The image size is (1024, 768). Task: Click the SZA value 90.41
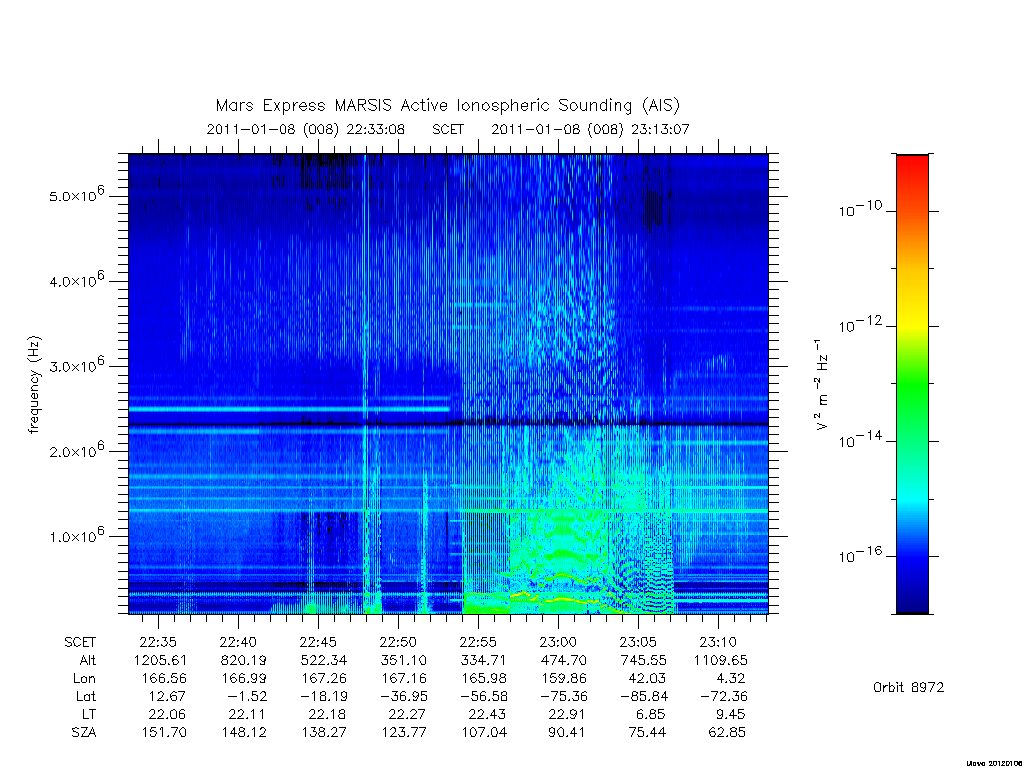(x=566, y=732)
